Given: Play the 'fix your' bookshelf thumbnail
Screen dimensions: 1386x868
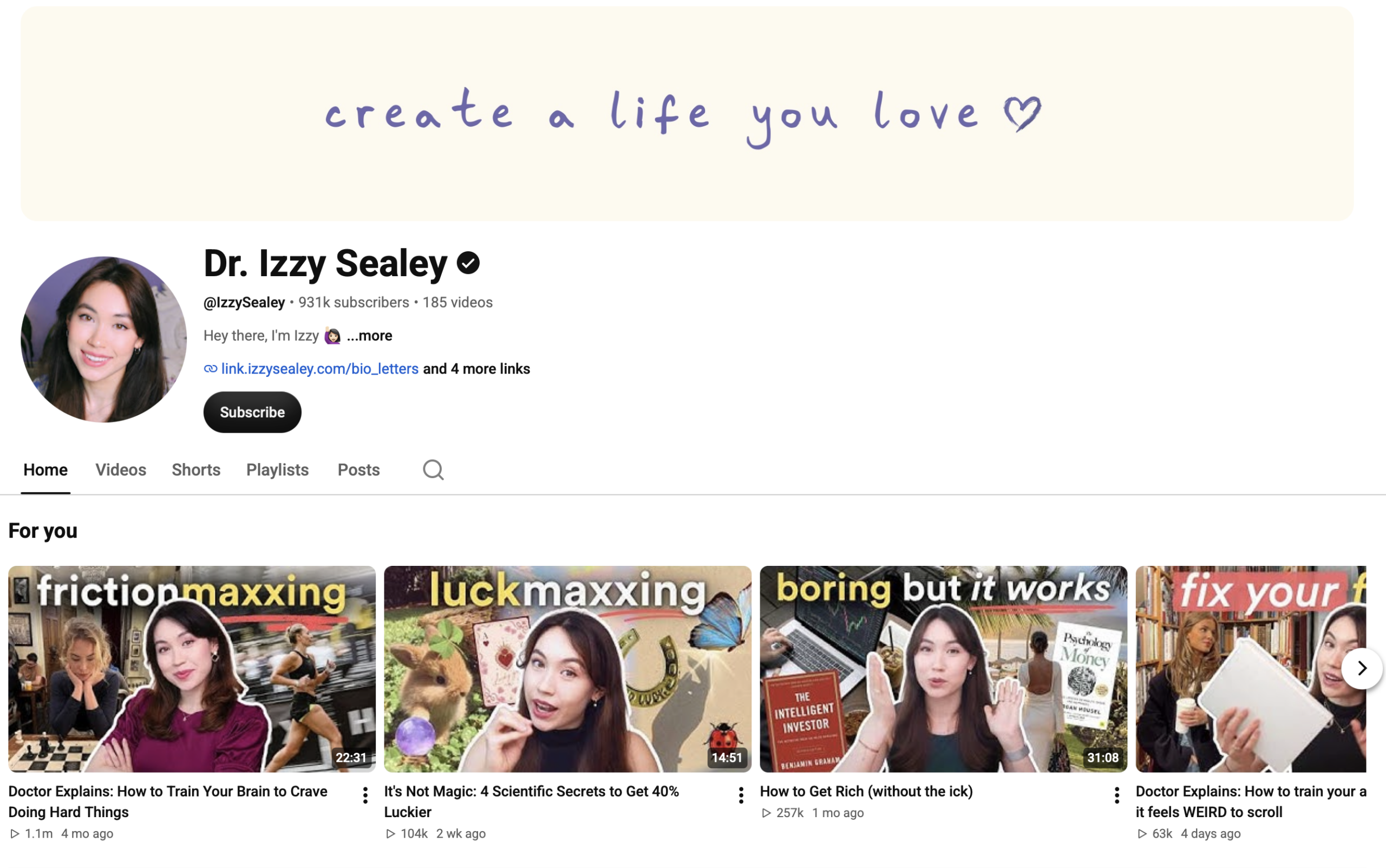Looking at the screenshot, I should (1251, 669).
